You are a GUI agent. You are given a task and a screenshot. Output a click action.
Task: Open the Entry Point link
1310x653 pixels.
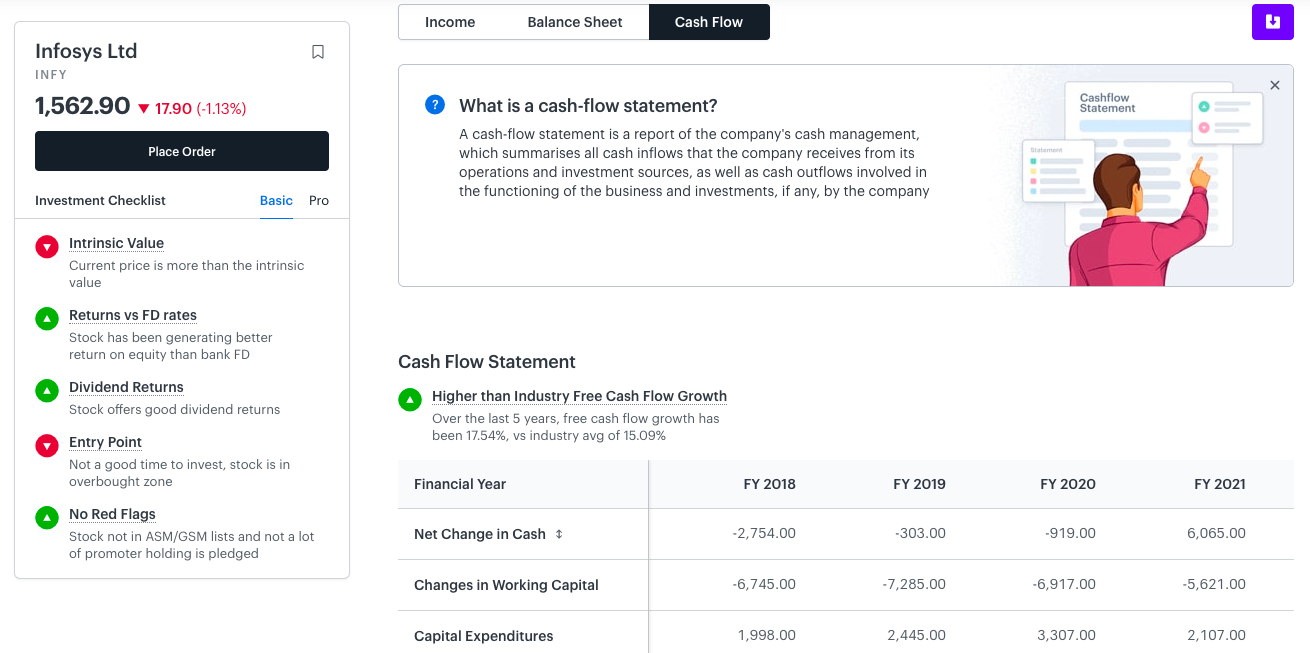[x=105, y=442]
